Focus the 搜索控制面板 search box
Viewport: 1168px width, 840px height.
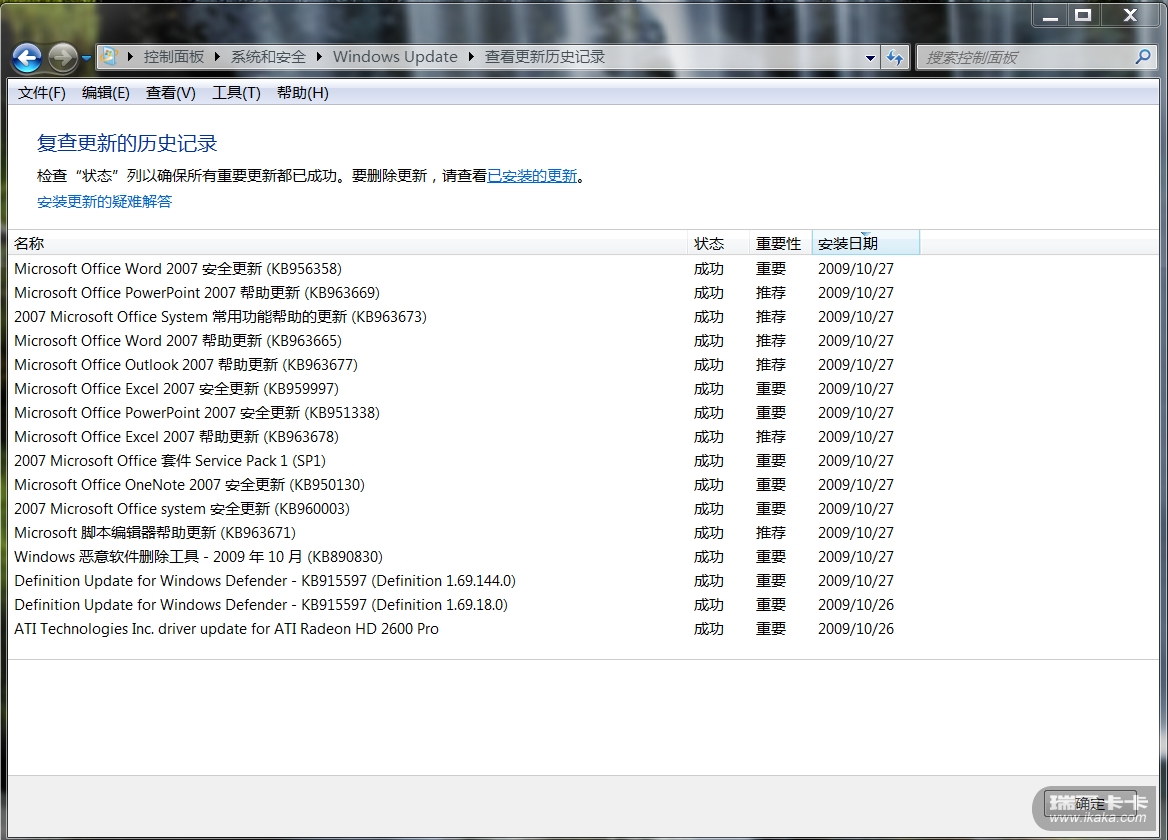pos(1028,57)
